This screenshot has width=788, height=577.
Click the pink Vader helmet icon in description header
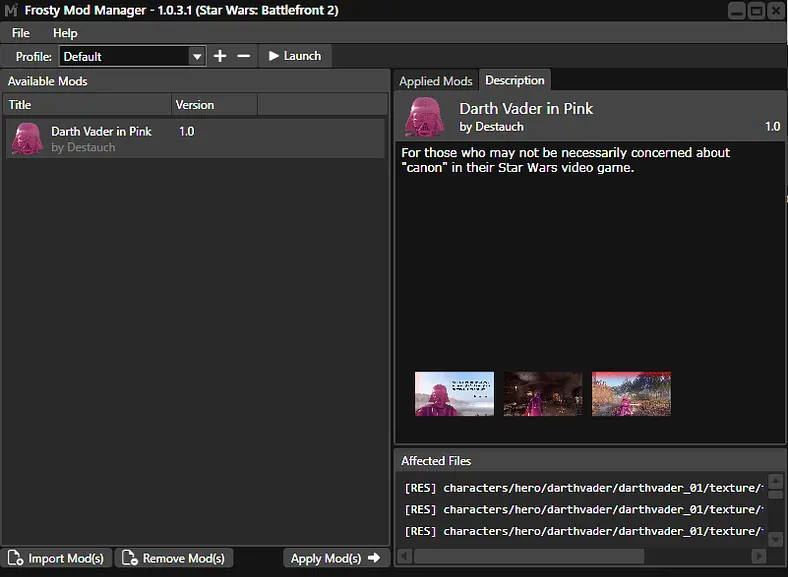[425, 117]
